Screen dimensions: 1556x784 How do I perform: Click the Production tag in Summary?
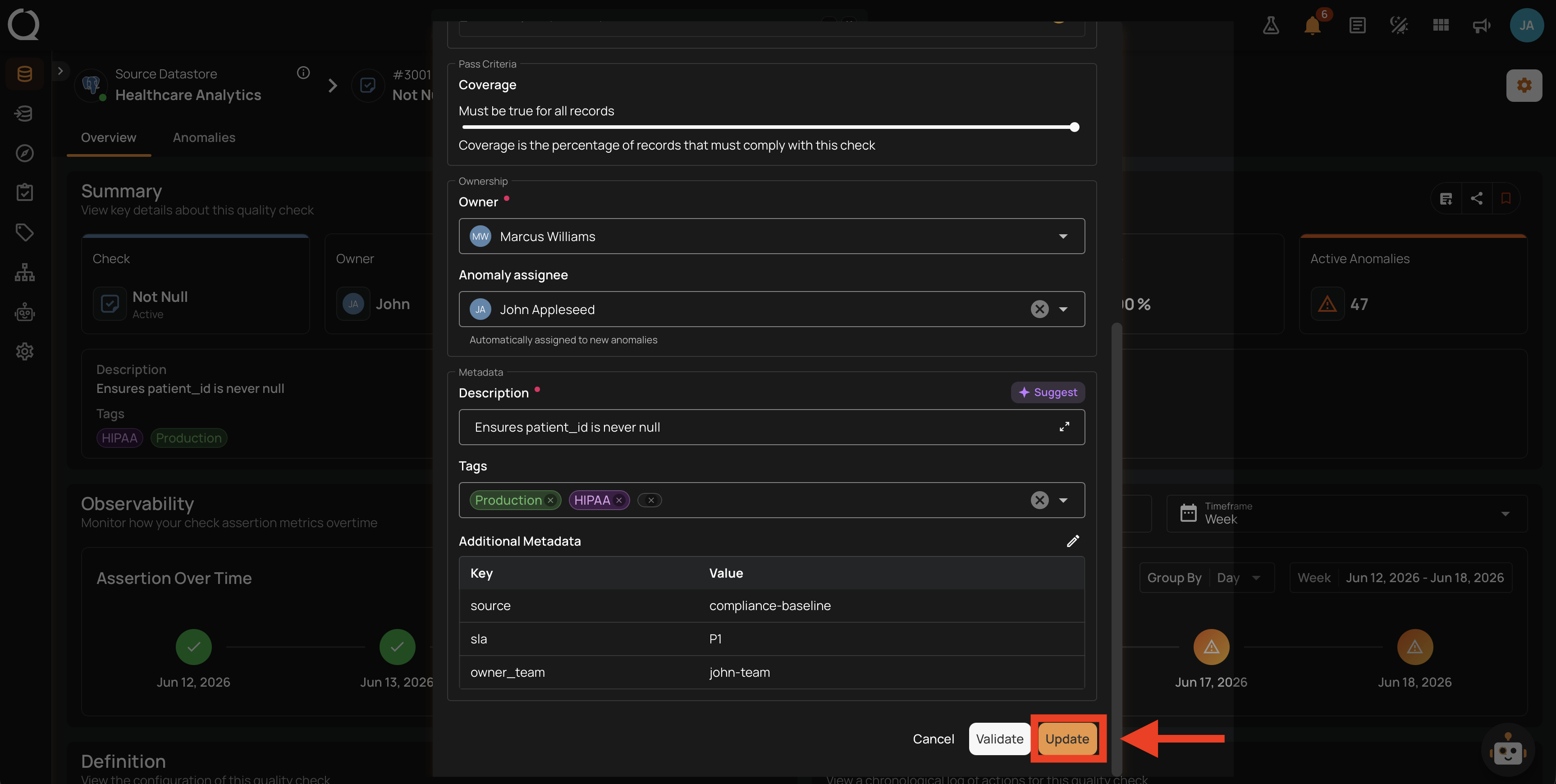(x=188, y=438)
